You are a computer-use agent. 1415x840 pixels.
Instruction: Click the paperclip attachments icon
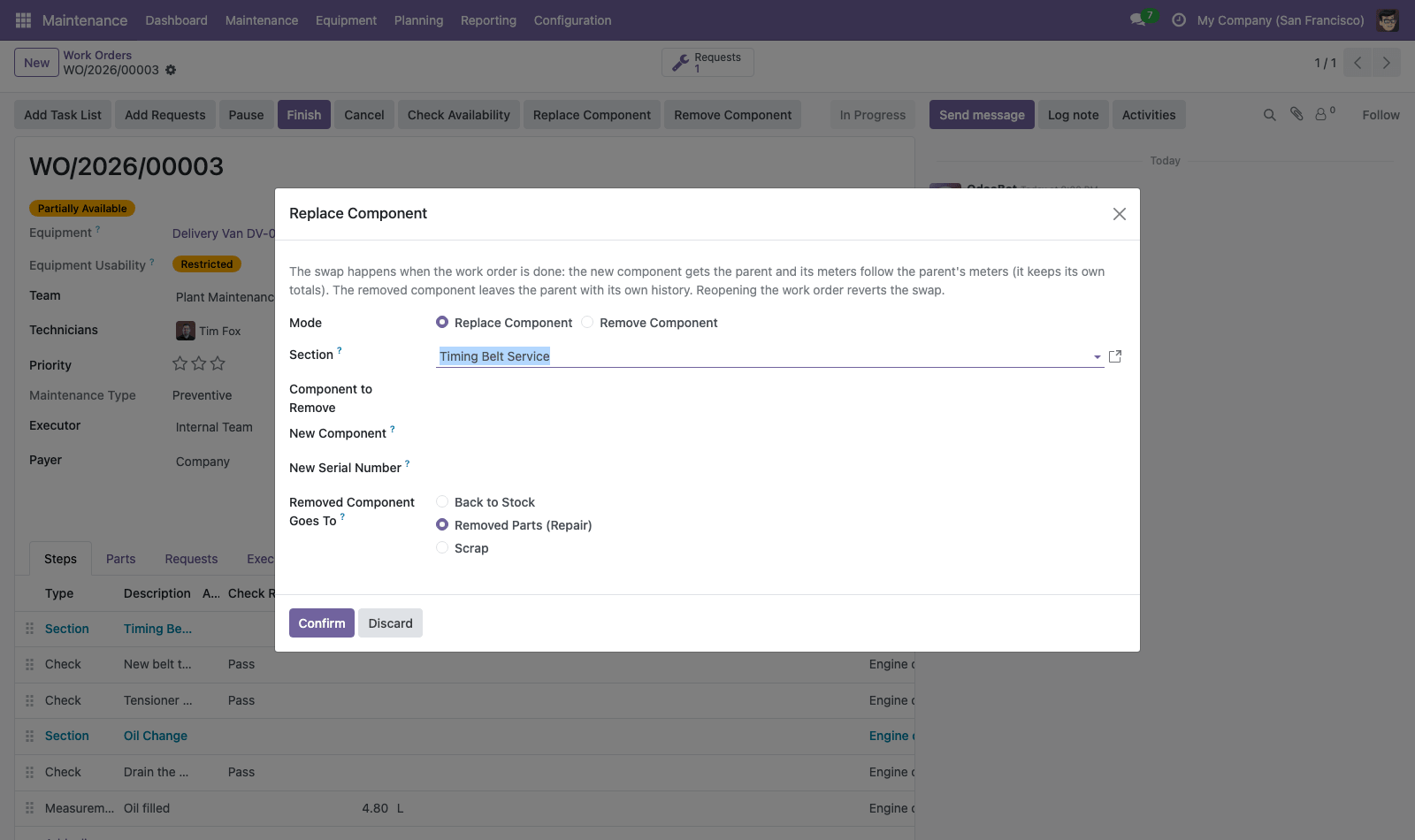(1296, 114)
